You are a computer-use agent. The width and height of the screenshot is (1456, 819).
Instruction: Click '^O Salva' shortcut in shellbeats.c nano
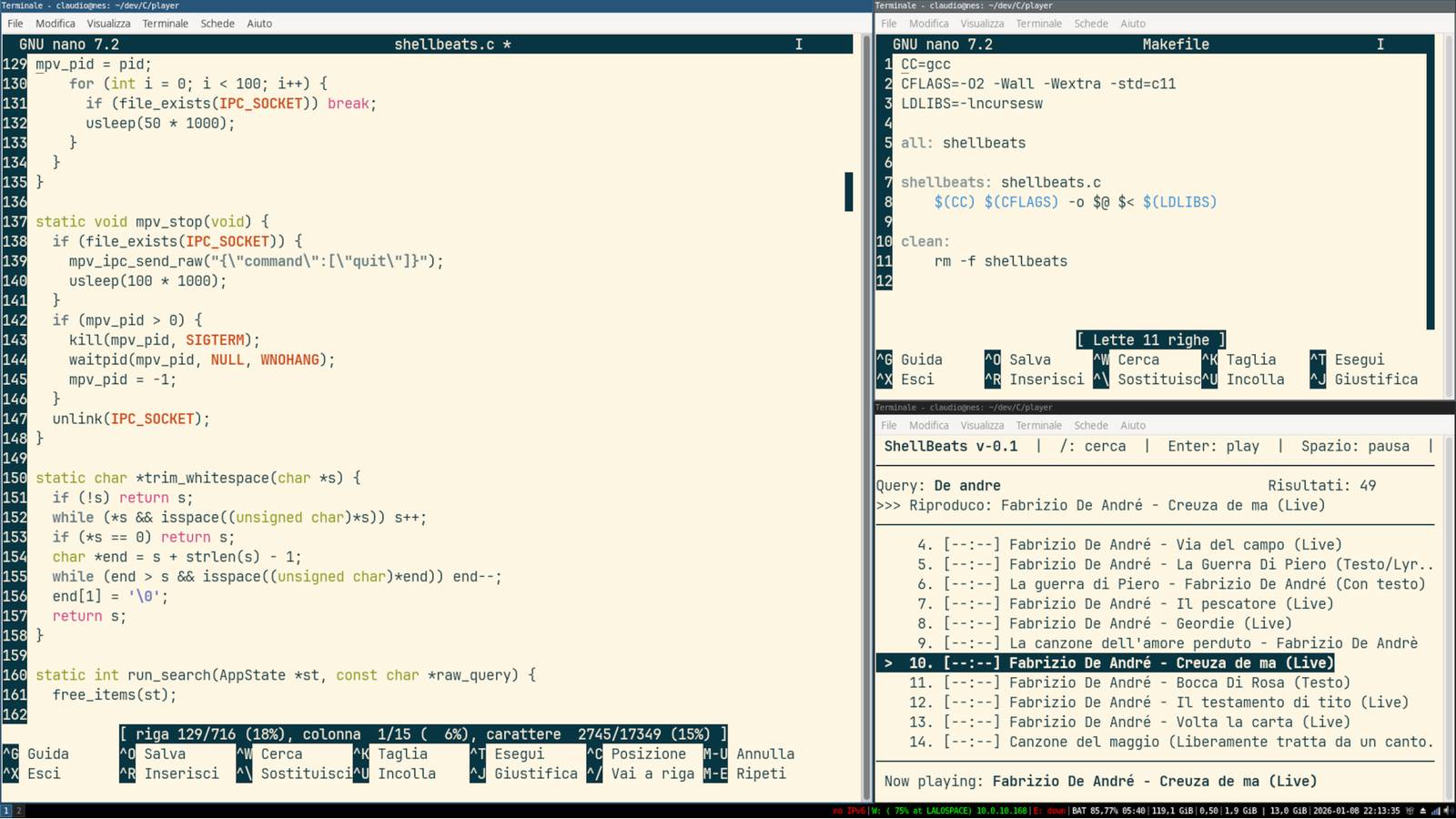point(152,754)
